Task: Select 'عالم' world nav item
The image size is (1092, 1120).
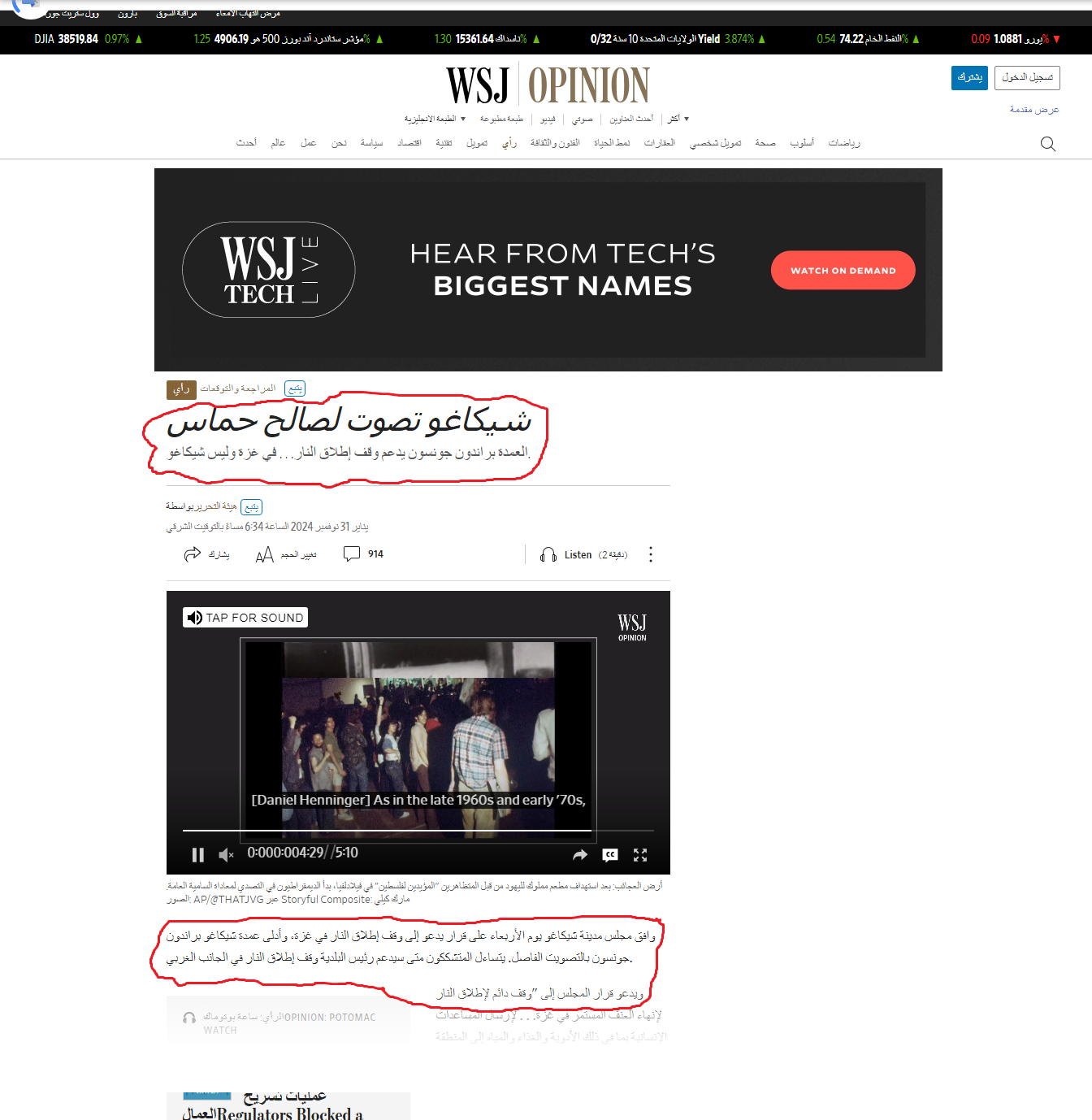Action: [x=278, y=143]
